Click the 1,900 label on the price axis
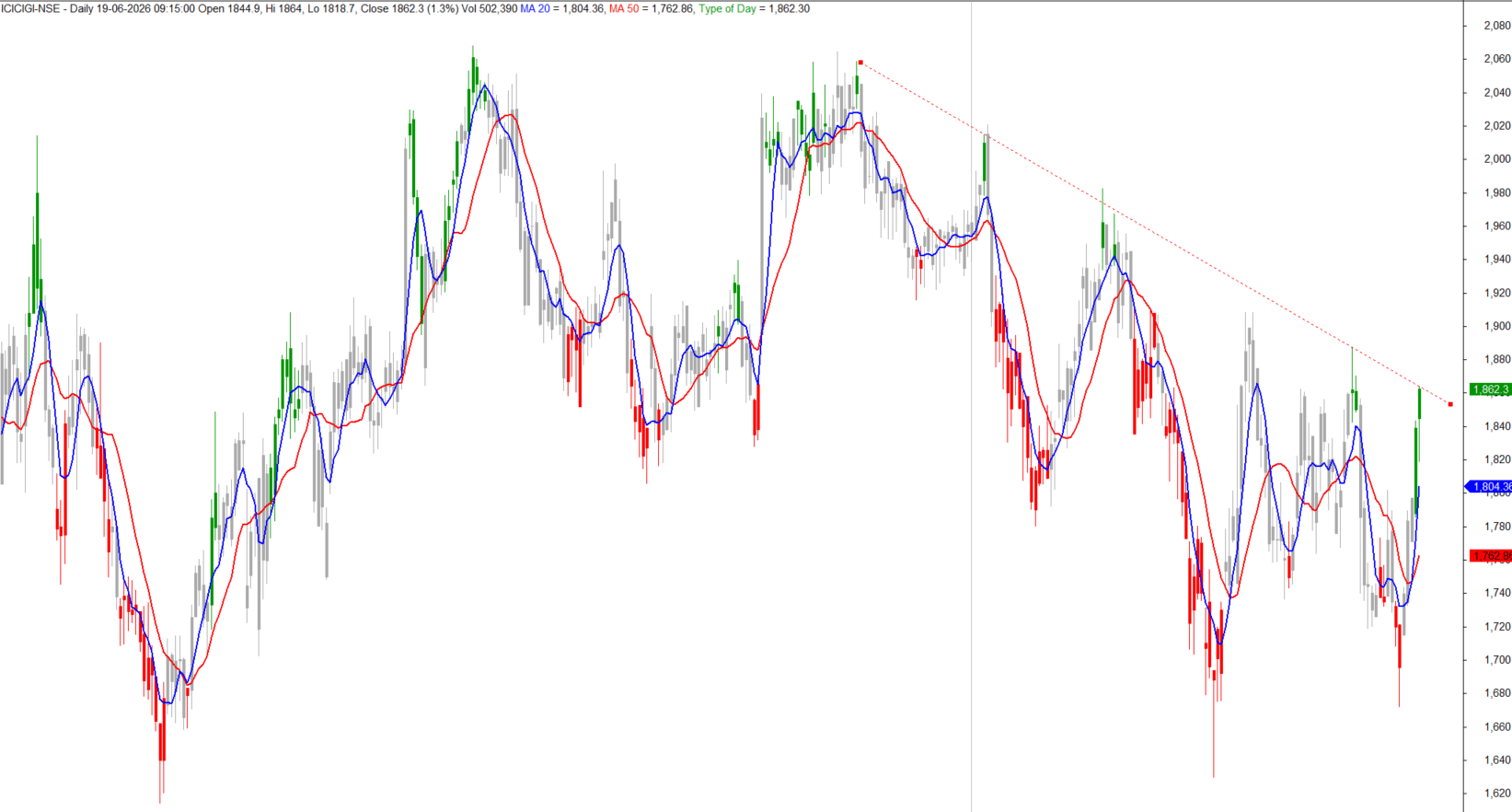 pos(1496,326)
